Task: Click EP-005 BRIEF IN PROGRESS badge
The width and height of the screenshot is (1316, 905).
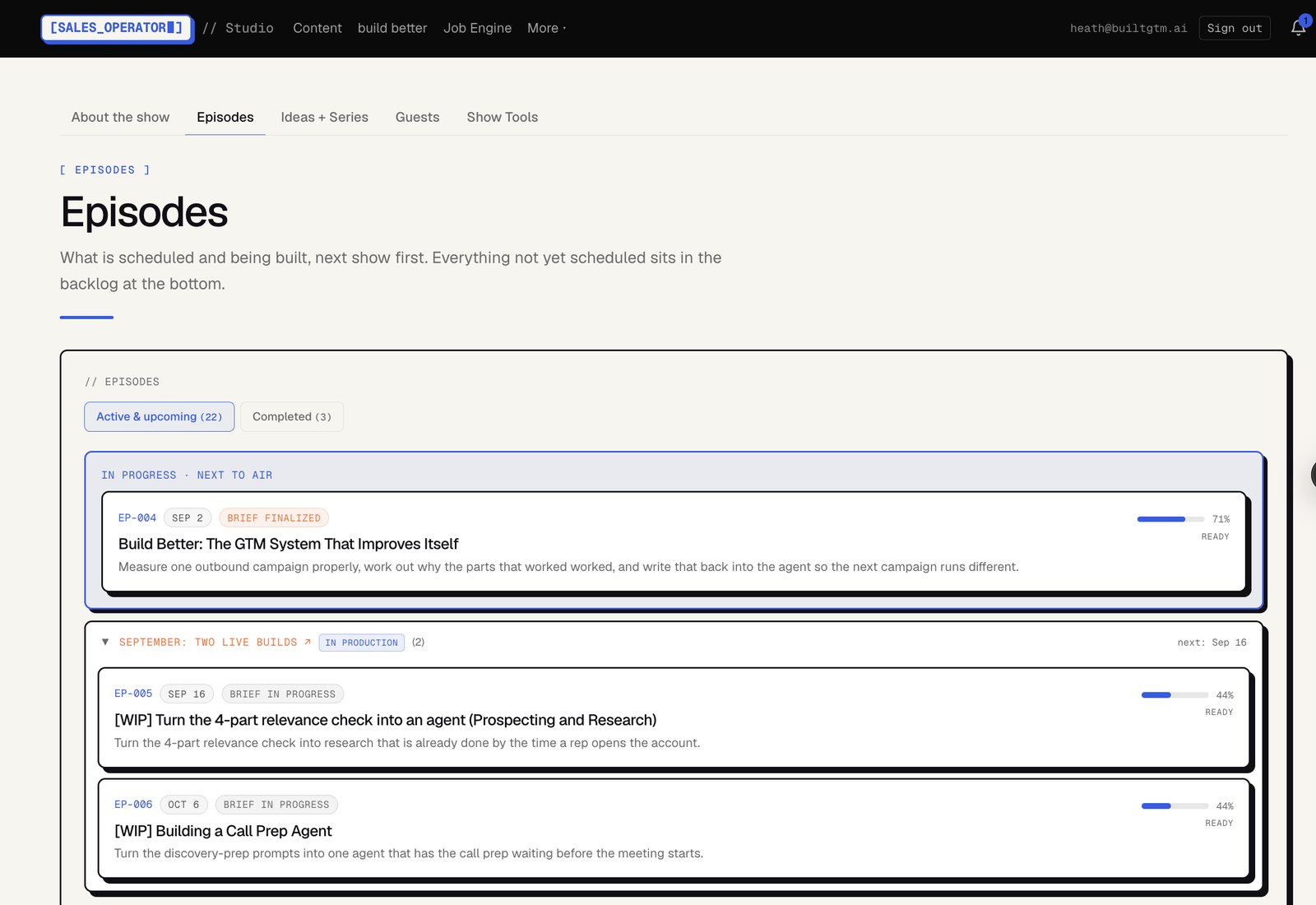Action: click(283, 694)
